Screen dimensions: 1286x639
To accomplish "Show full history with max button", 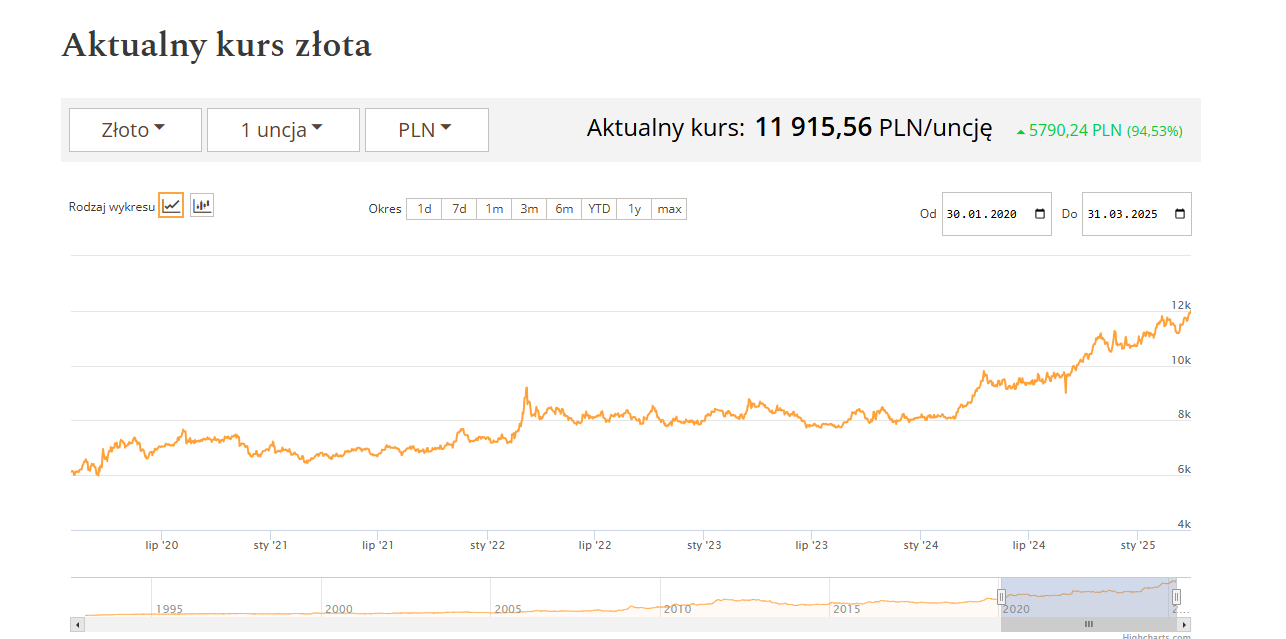I will pos(669,209).
